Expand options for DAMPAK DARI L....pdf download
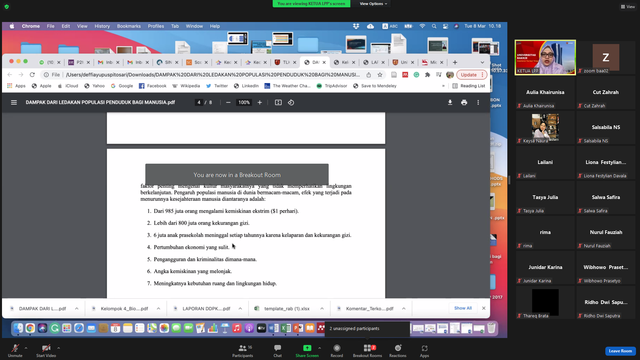This screenshot has height=360, width=640. click(x=76, y=309)
